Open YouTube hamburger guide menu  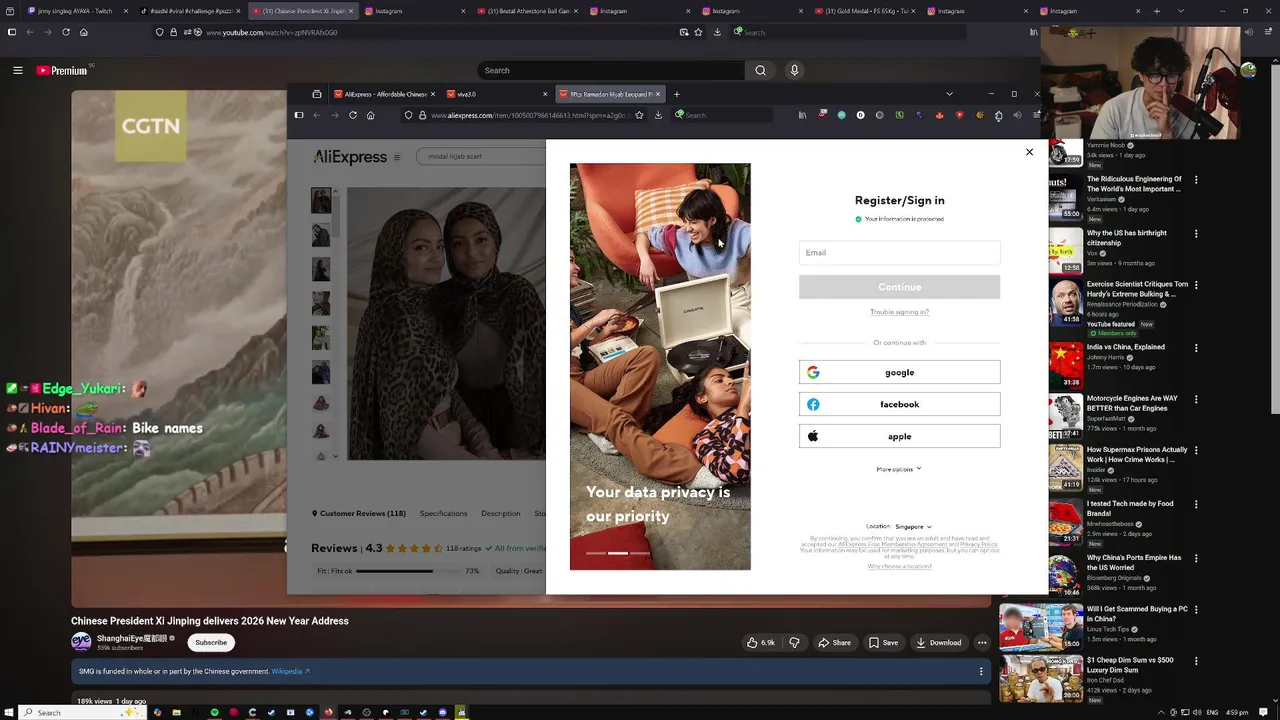(x=17, y=70)
